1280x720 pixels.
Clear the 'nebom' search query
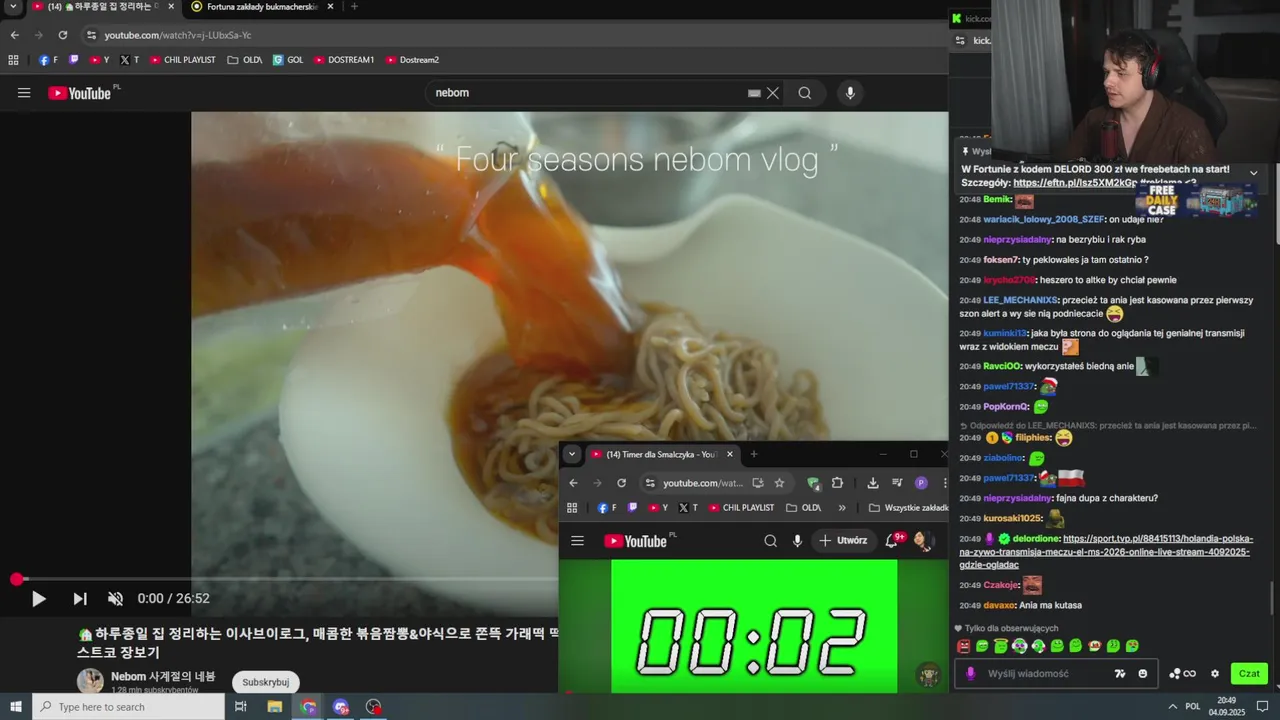[773, 93]
